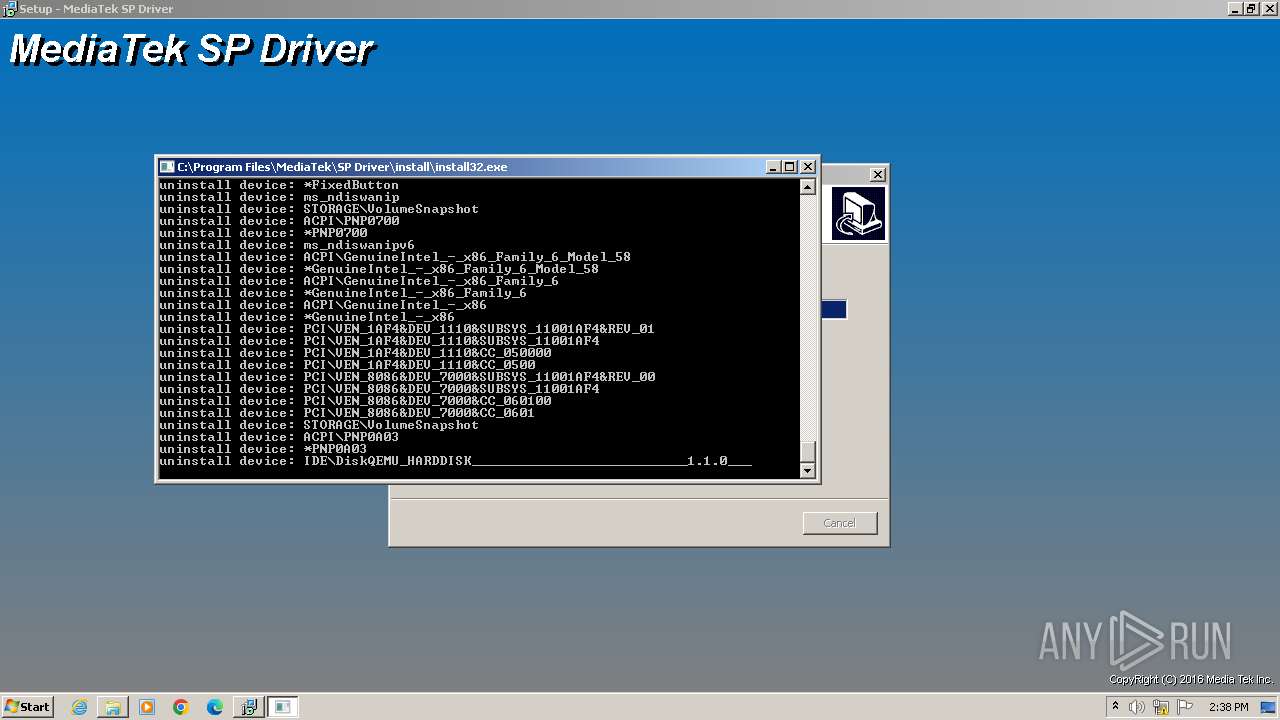
Task: Open the network status tray icon
Action: coord(1161,707)
